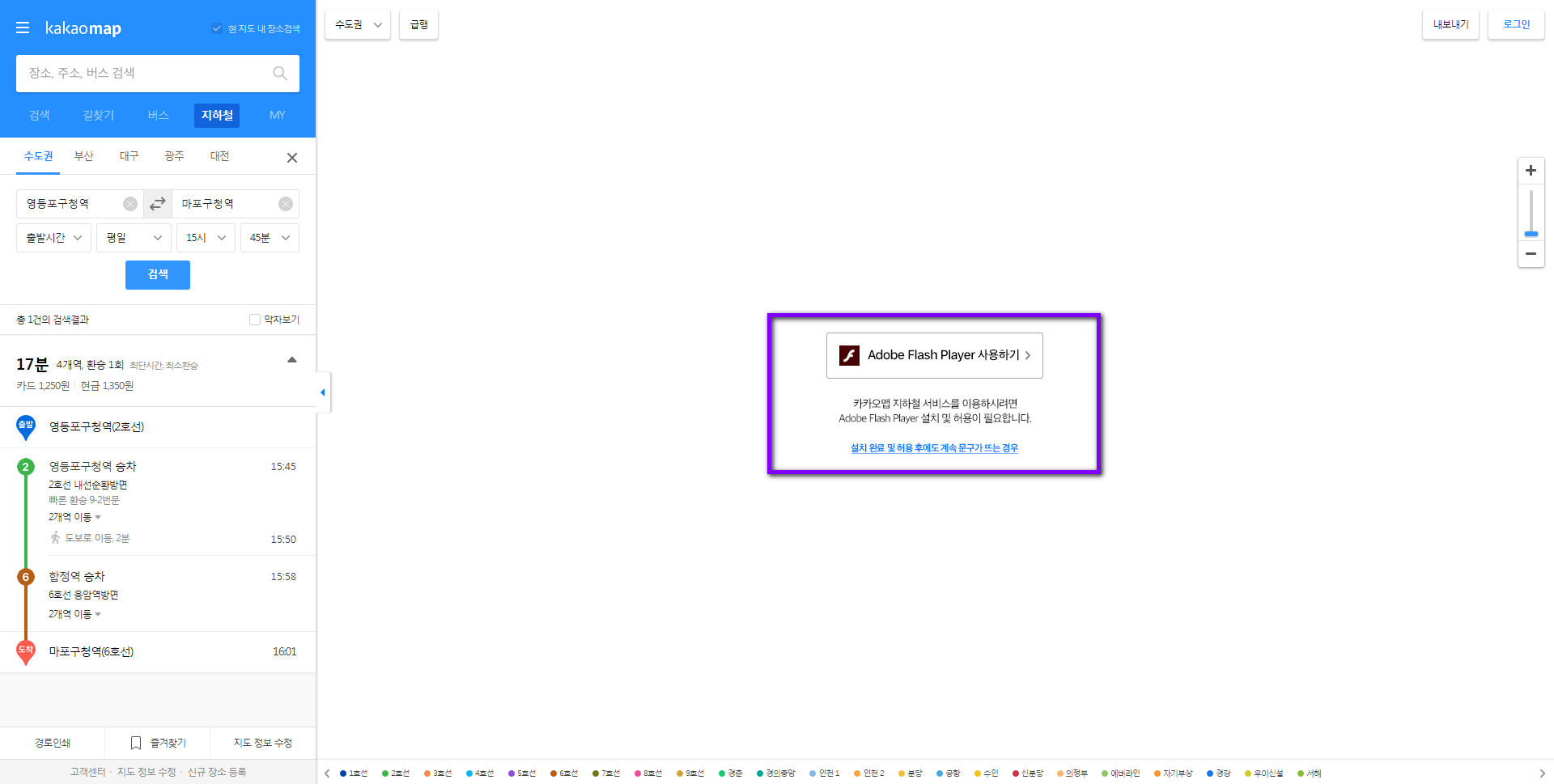Open 신규 장소 등록 footer link

(x=217, y=772)
